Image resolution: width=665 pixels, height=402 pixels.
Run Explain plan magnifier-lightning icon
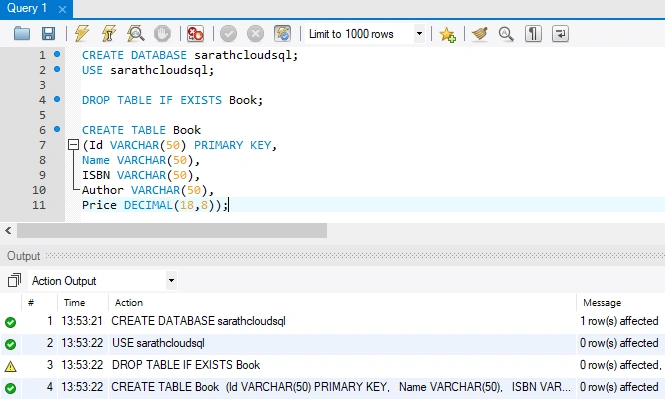click(x=136, y=34)
